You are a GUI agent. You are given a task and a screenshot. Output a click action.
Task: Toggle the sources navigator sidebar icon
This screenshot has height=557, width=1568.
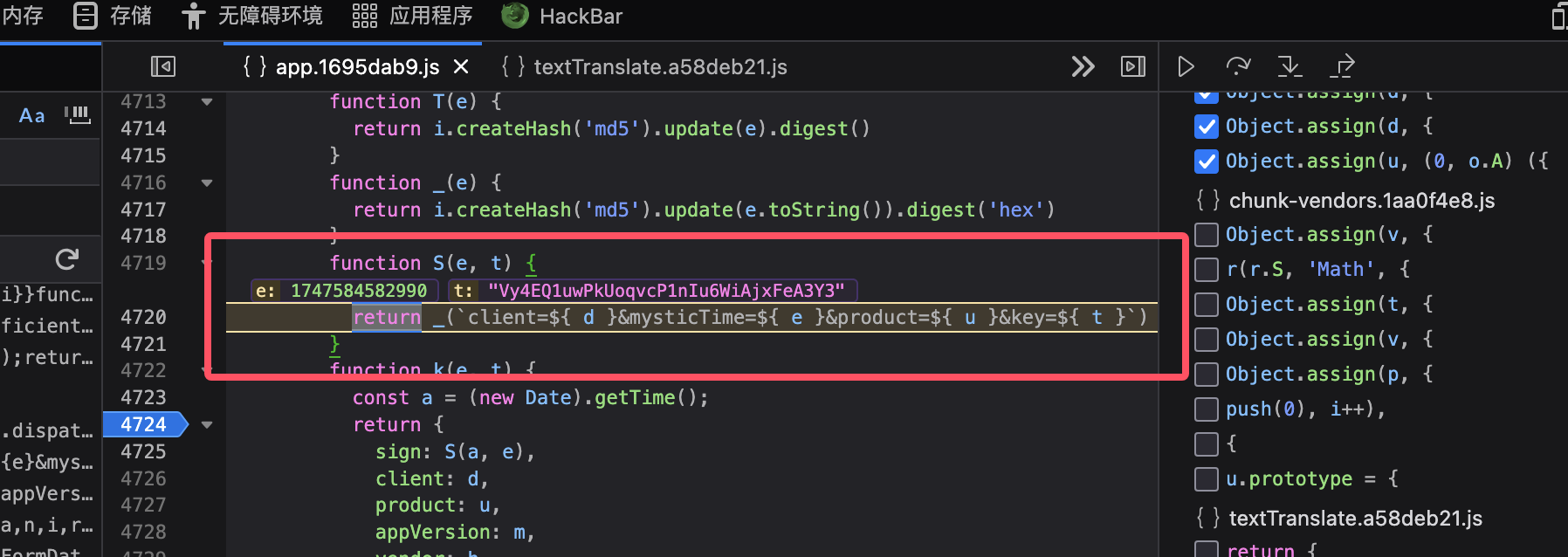(x=163, y=66)
